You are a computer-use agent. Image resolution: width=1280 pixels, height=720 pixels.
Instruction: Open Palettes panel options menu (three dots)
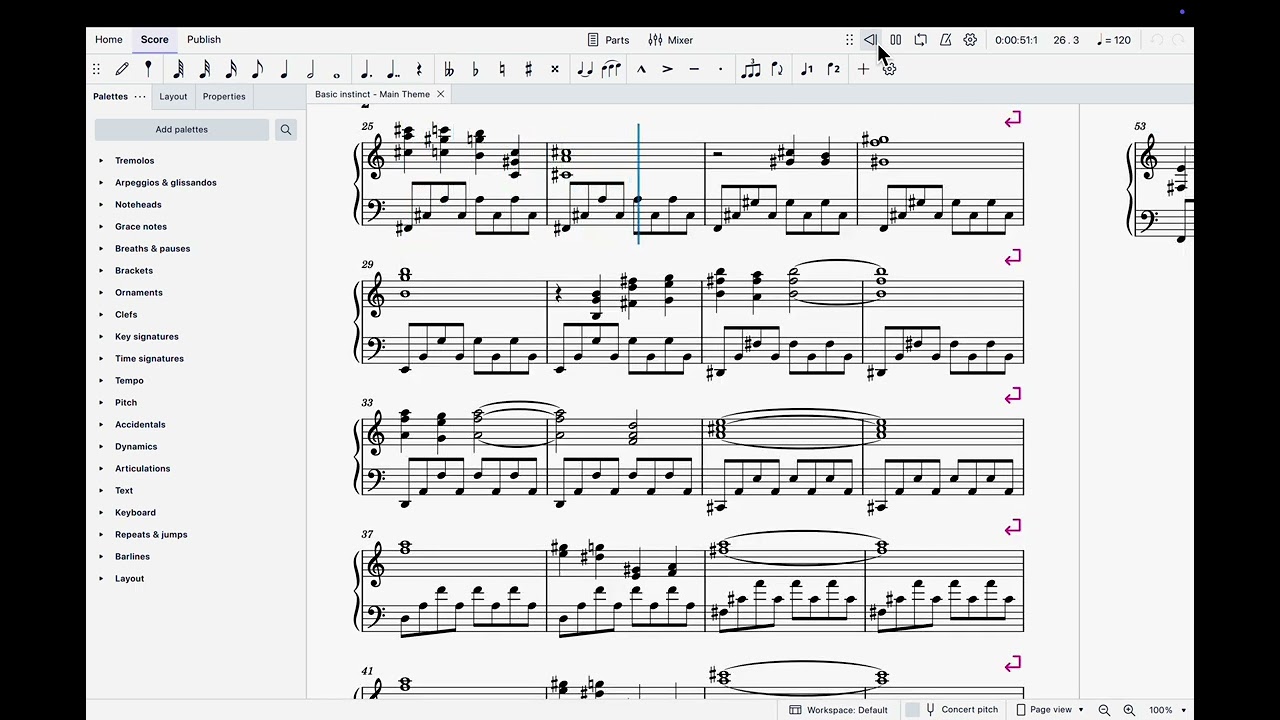point(140,96)
